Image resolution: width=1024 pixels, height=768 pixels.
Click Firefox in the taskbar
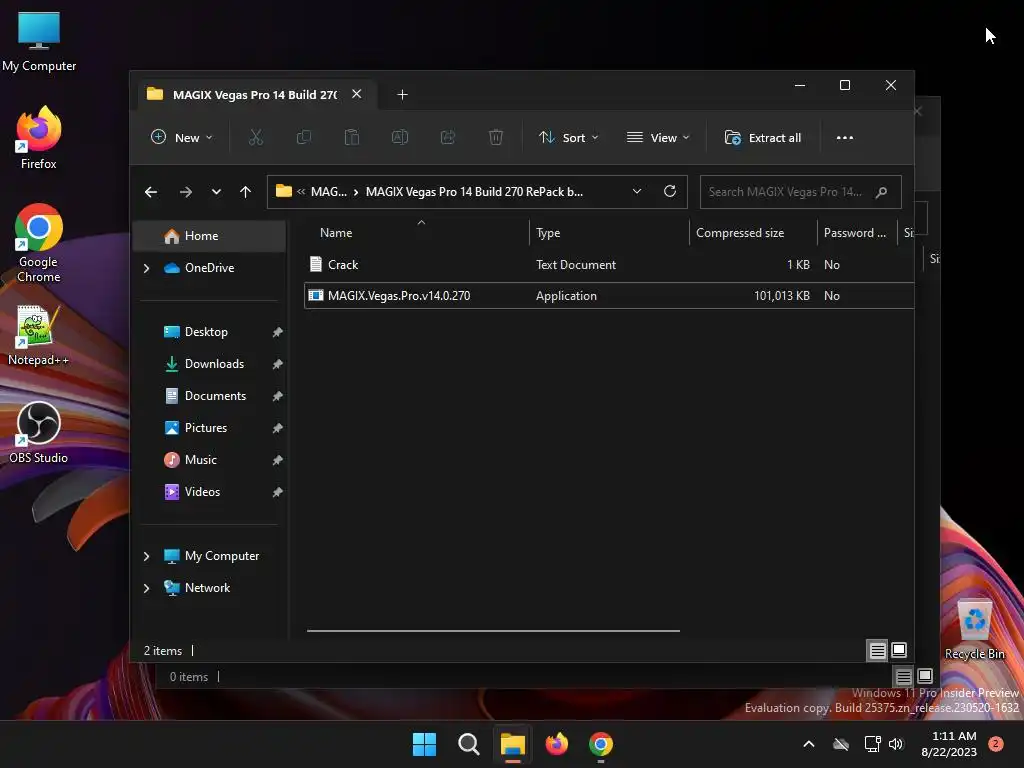(556, 744)
